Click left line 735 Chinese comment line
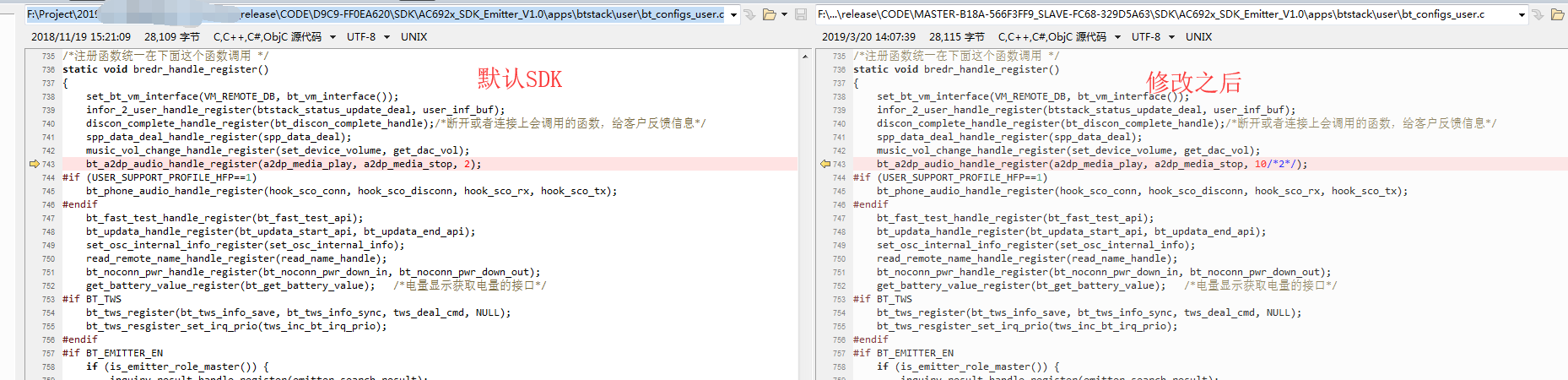The height and width of the screenshot is (380, 1568). click(166, 56)
